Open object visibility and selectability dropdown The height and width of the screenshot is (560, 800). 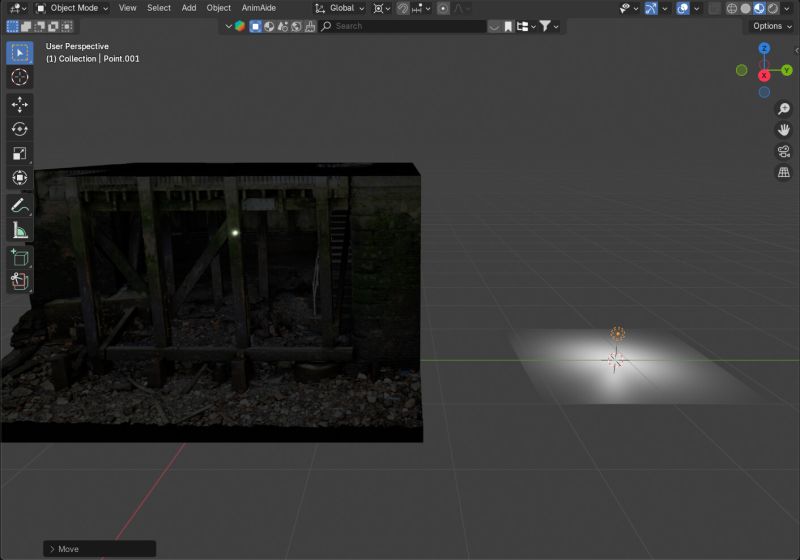tap(629, 8)
